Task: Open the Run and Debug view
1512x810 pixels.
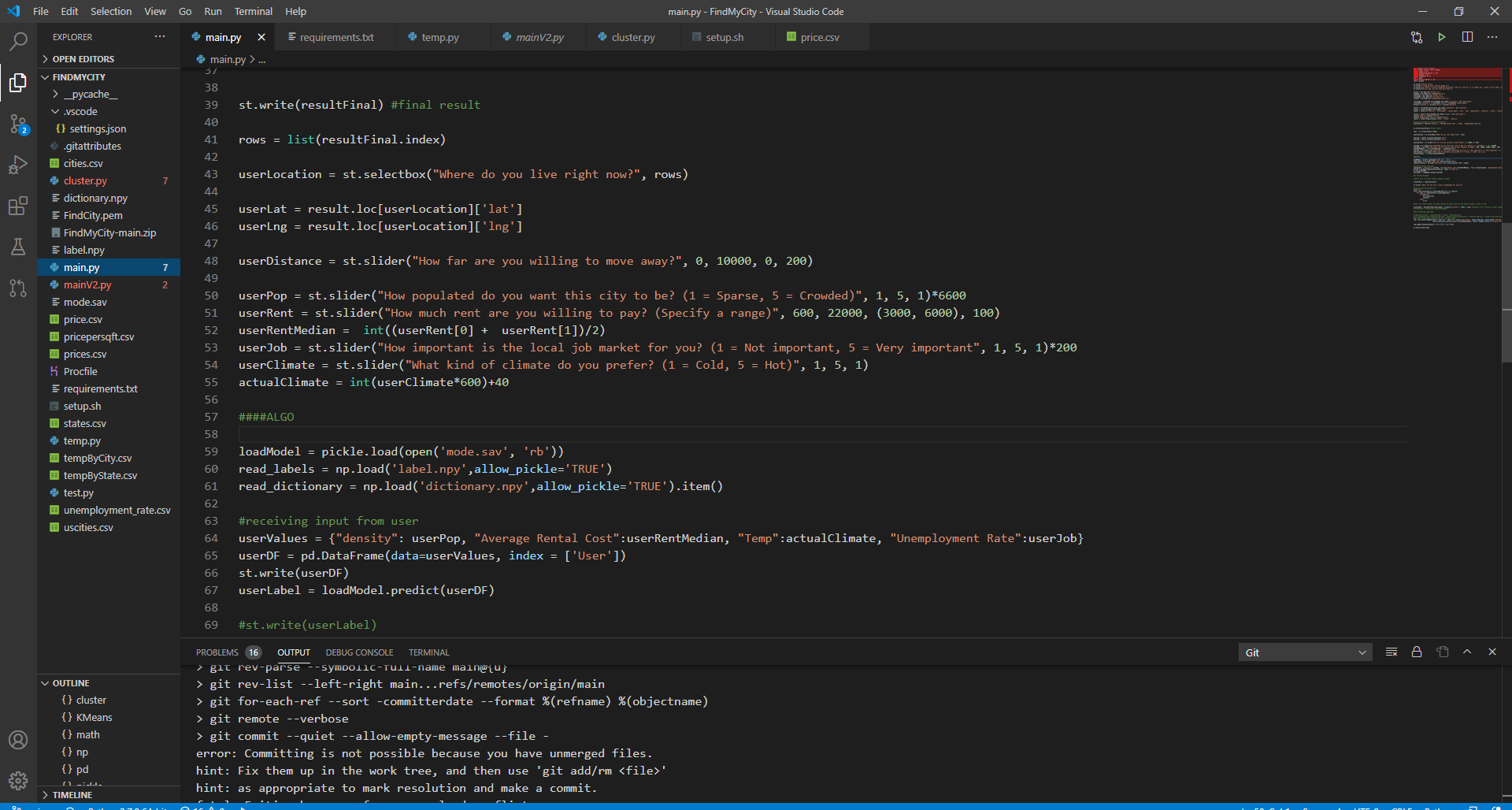Action: pos(18,165)
